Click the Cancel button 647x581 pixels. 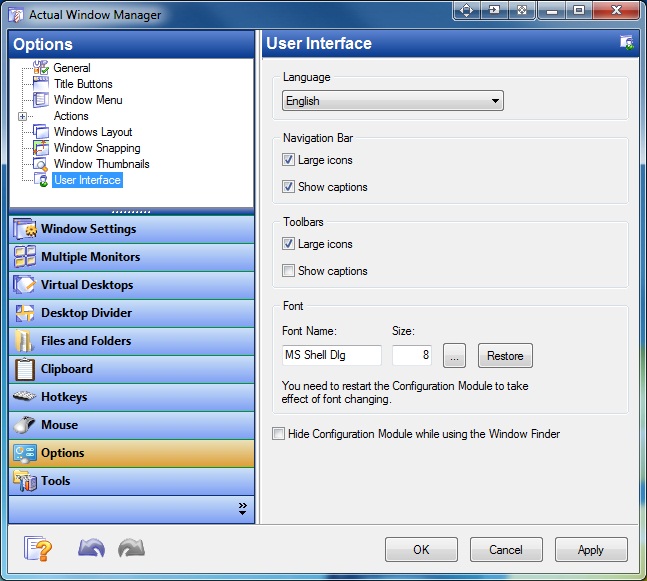point(506,549)
